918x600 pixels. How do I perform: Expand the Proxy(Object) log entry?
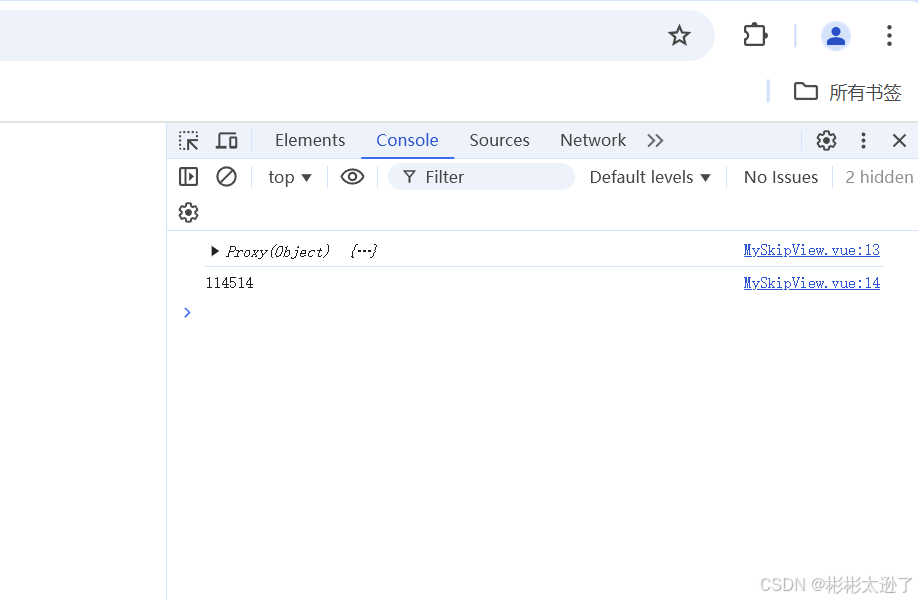click(214, 251)
